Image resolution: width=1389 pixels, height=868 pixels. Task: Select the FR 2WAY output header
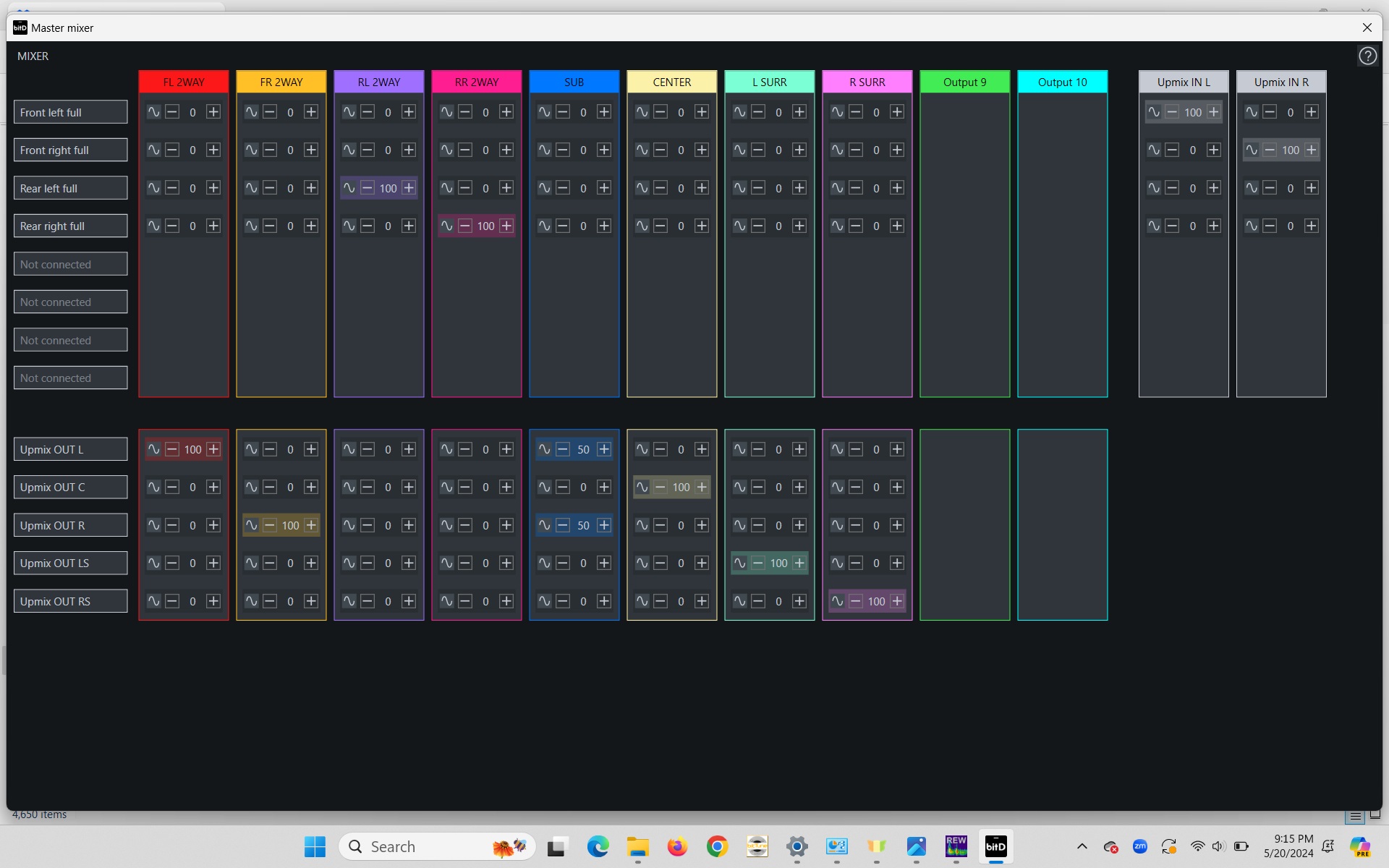[x=281, y=82]
